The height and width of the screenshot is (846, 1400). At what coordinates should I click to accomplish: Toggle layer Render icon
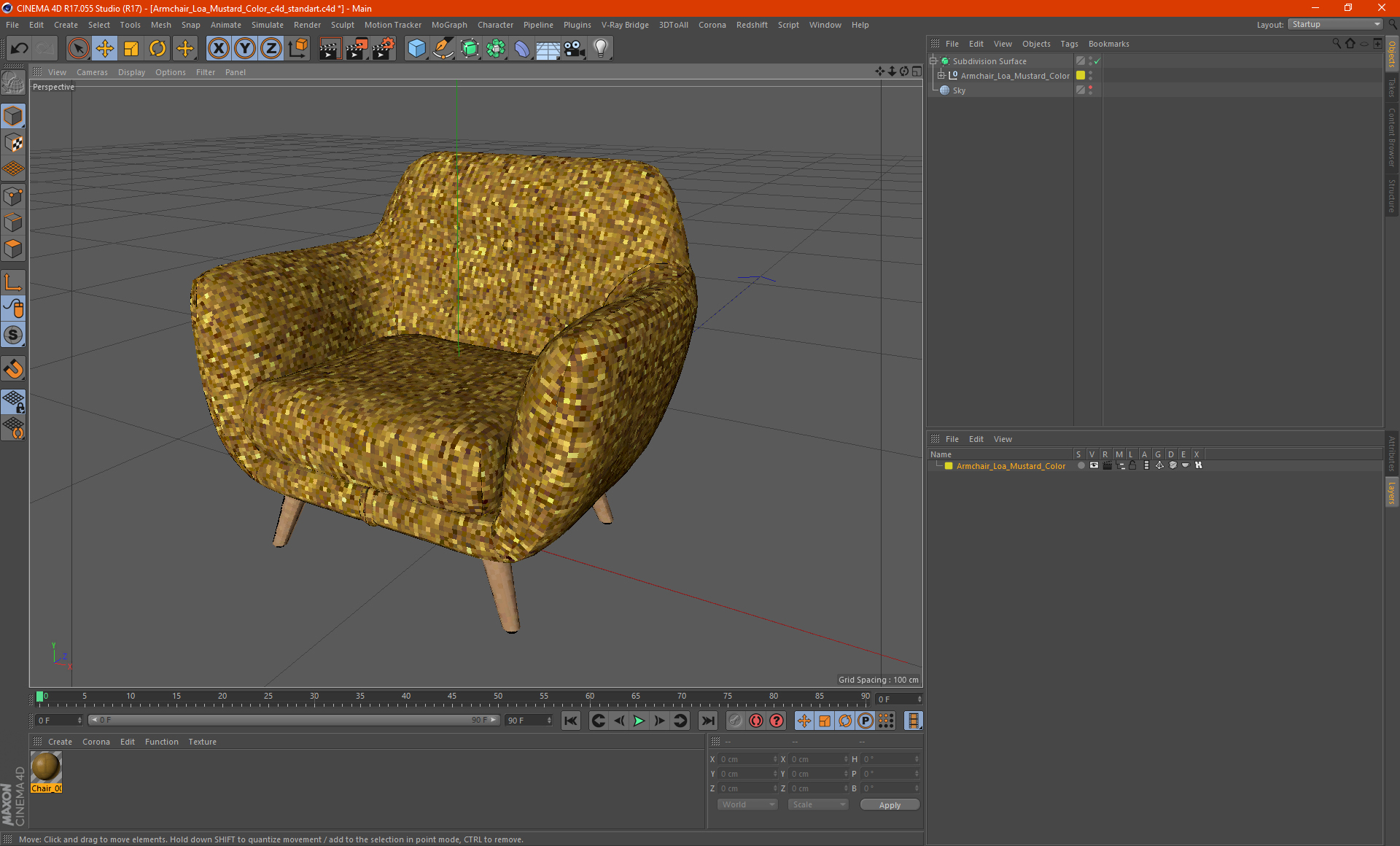1107,466
